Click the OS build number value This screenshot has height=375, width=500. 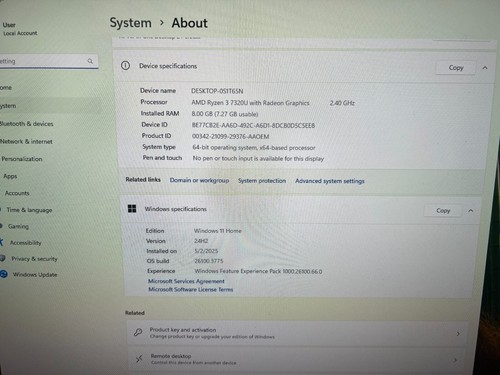pyautogui.click(x=209, y=261)
